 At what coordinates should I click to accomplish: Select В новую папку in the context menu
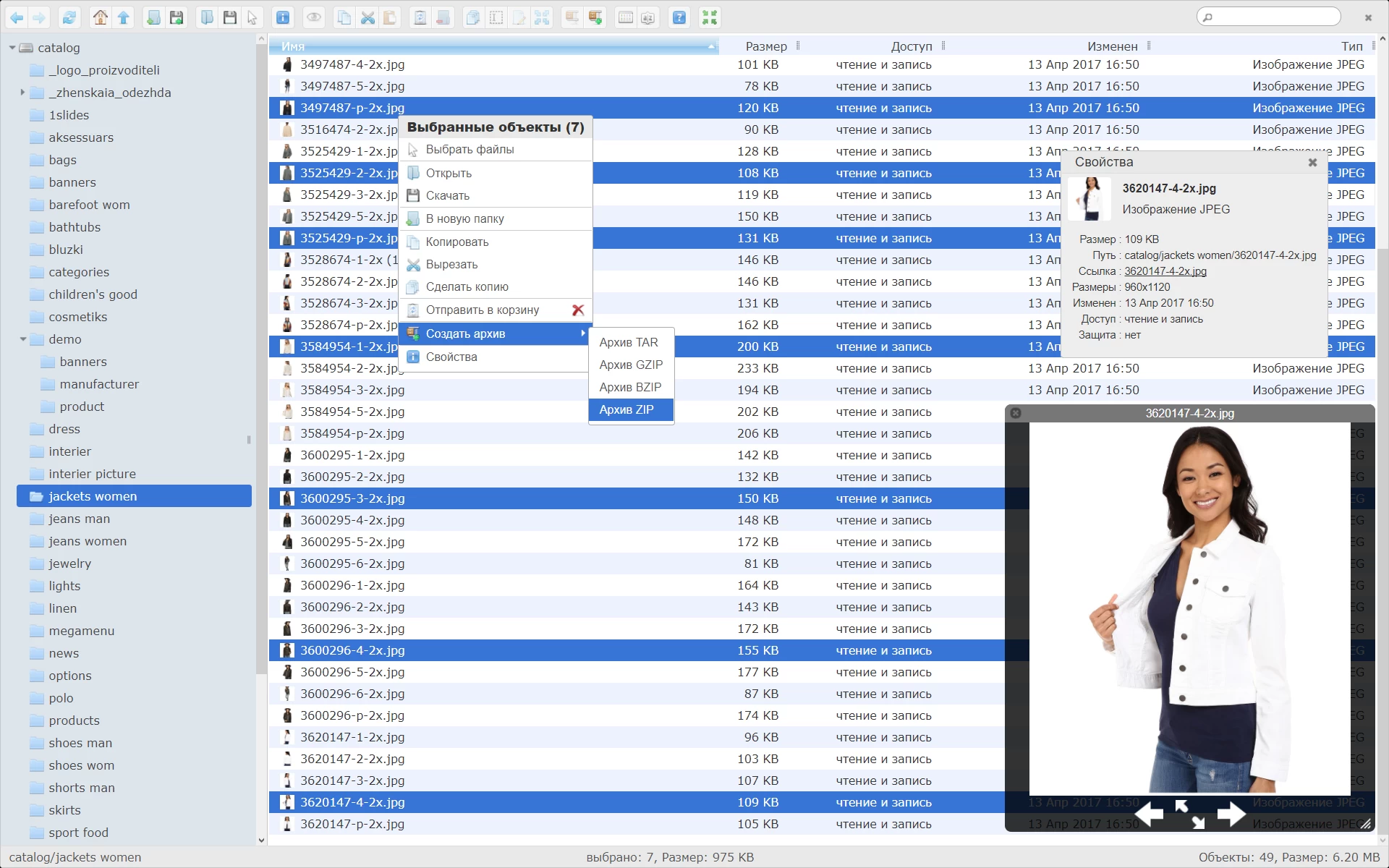click(495, 218)
